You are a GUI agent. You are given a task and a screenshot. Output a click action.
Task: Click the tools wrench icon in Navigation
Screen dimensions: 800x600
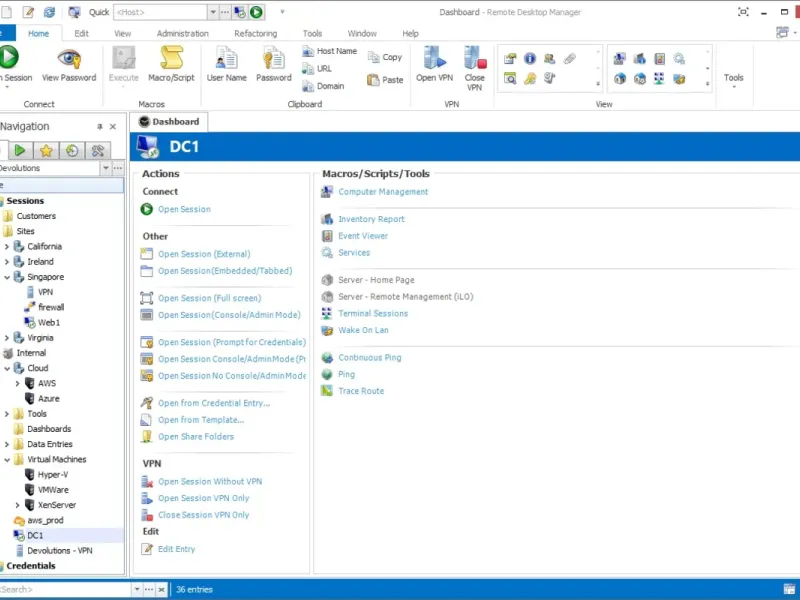(x=98, y=150)
